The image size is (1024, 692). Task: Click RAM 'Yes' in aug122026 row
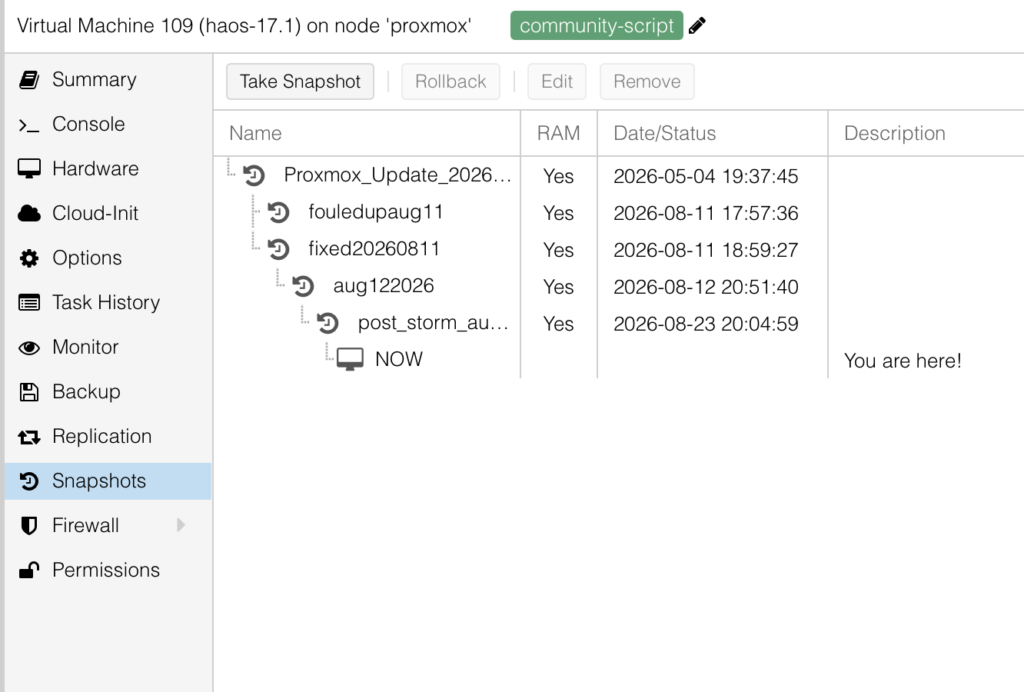point(558,287)
